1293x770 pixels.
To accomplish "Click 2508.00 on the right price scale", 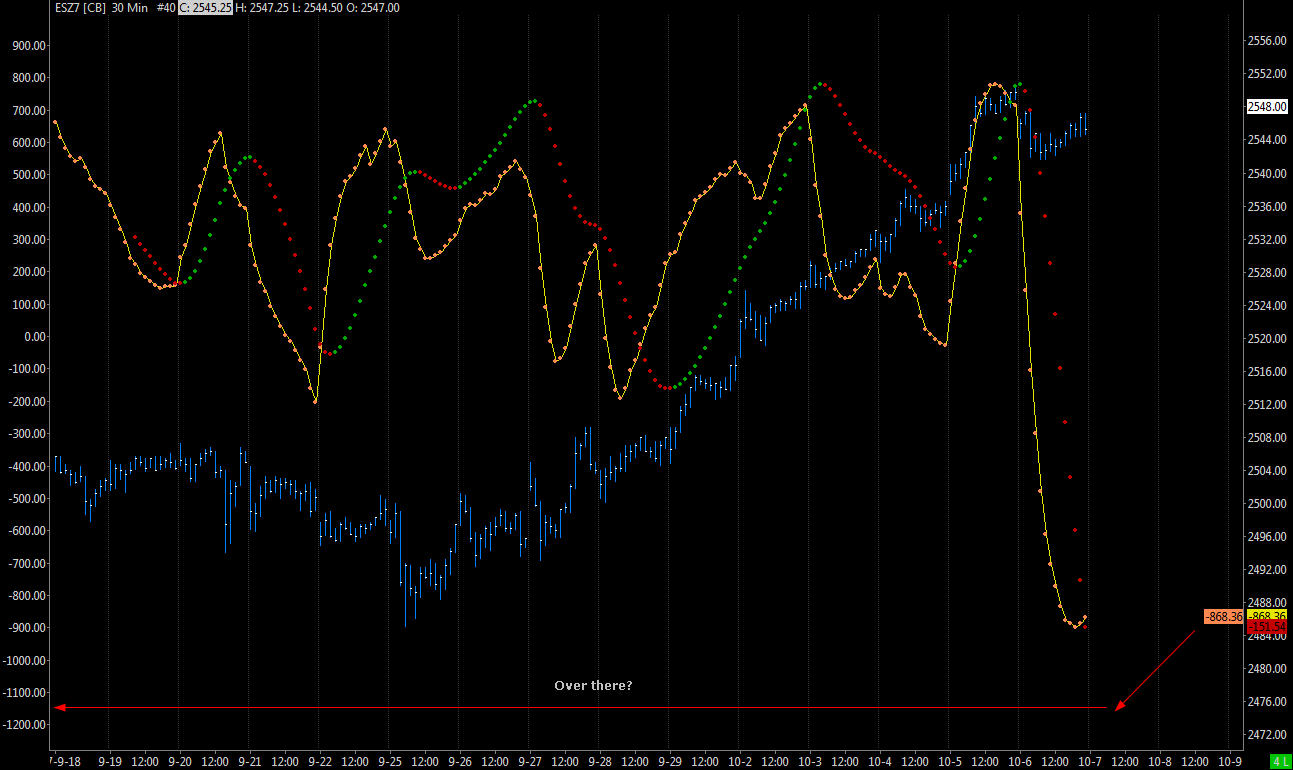I will 1265,437.
